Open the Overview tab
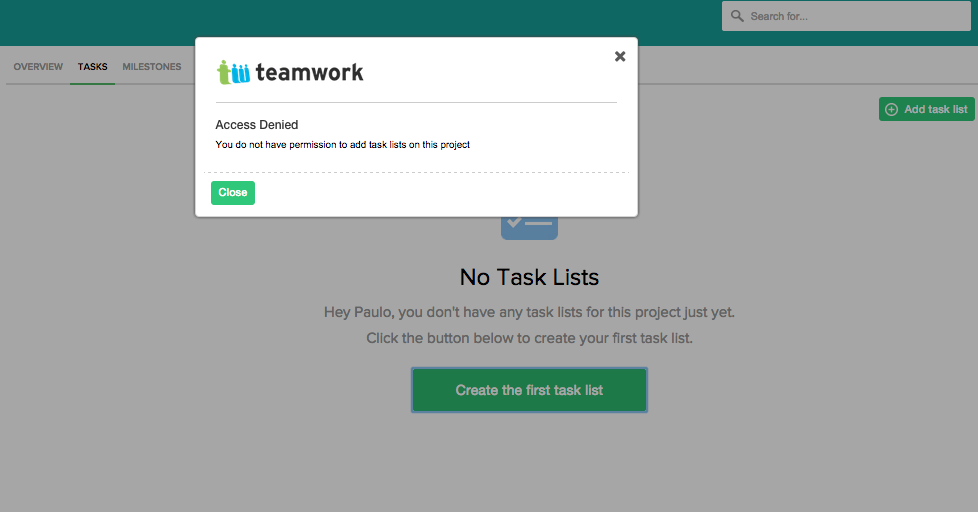Viewport: 978px width, 512px height. 38,67
